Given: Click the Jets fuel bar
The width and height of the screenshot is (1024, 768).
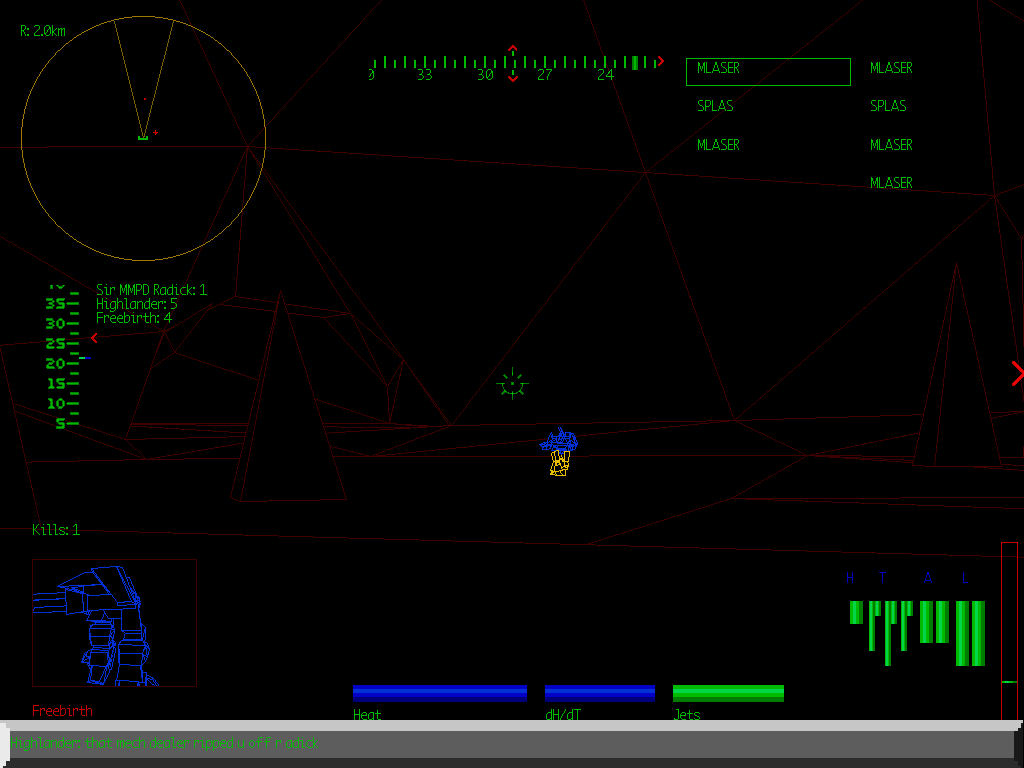Looking at the screenshot, I should (x=728, y=691).
